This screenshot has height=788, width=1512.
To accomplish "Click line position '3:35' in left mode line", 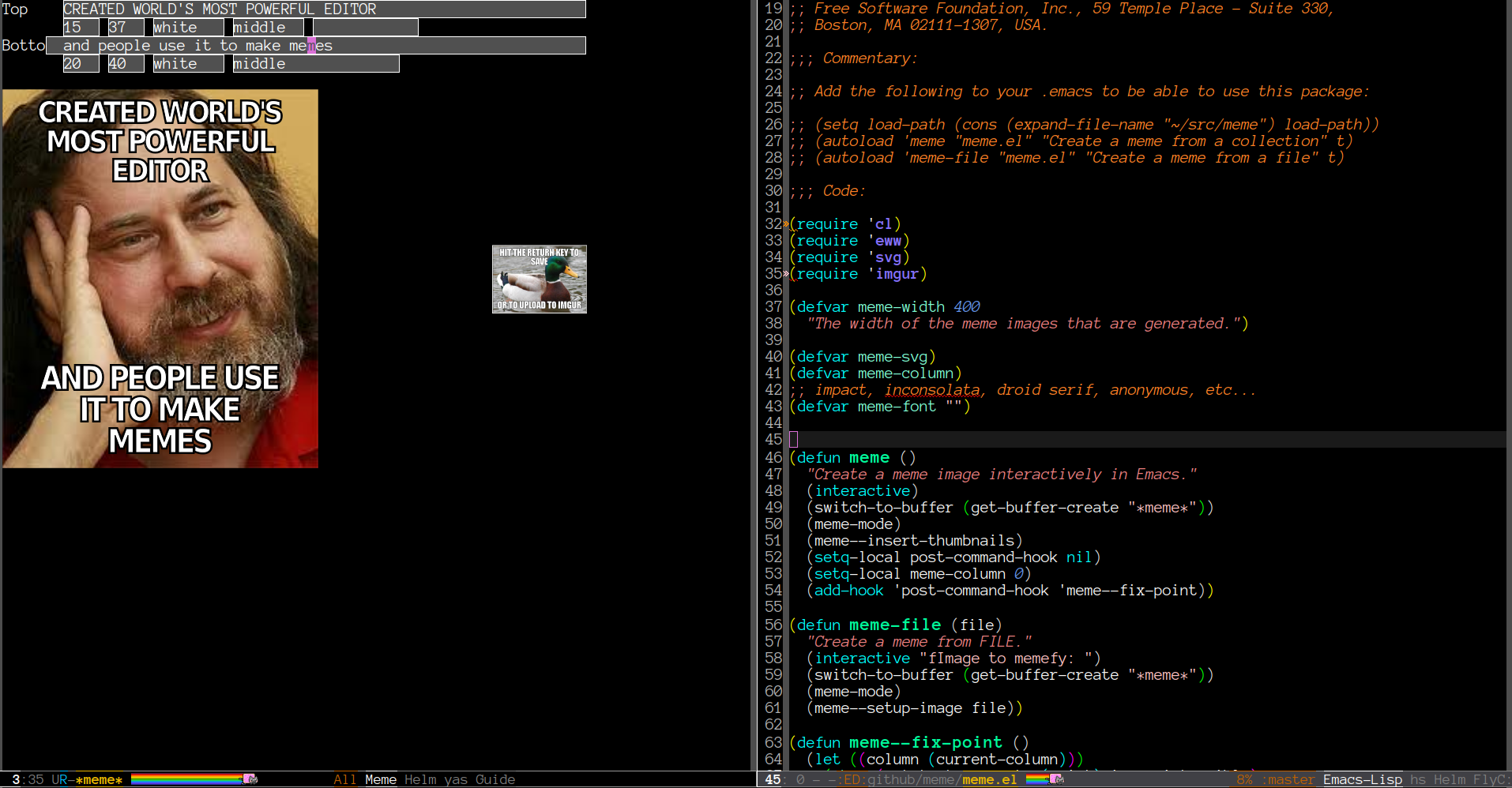I will tap(28, 780).
